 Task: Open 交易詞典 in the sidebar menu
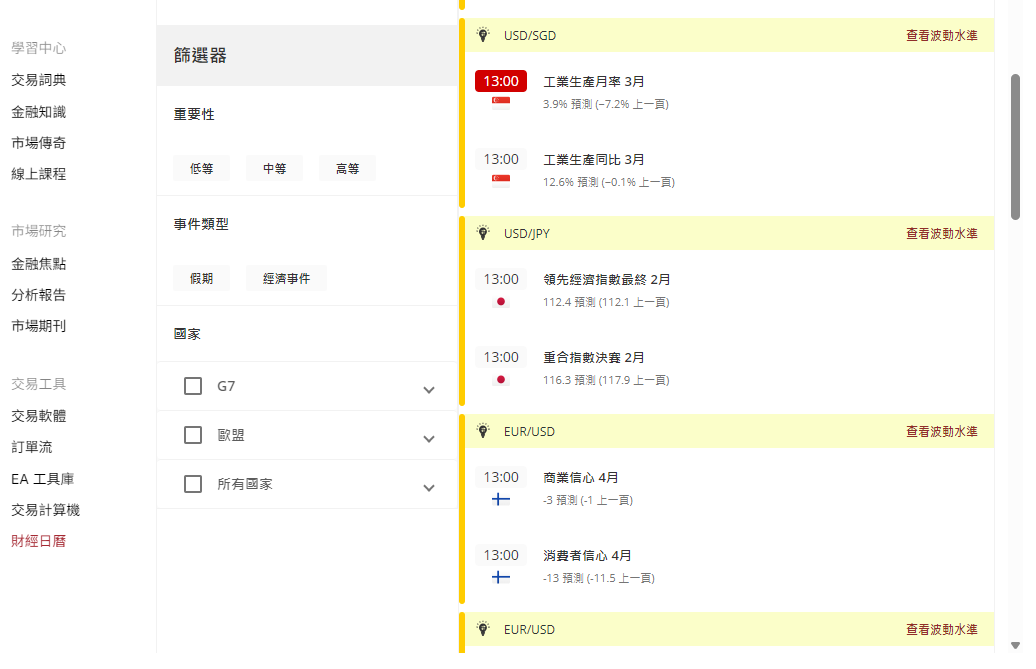[x=39, y=80]
